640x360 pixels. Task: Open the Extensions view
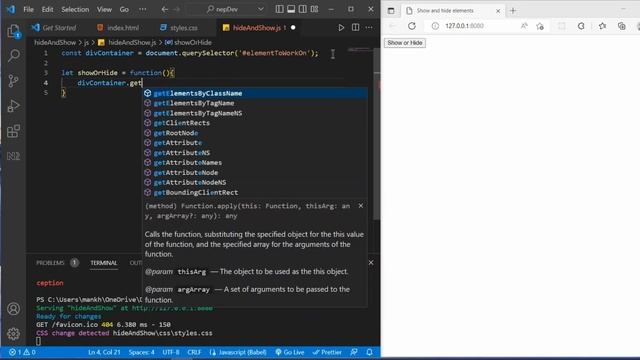click(13, 131)
